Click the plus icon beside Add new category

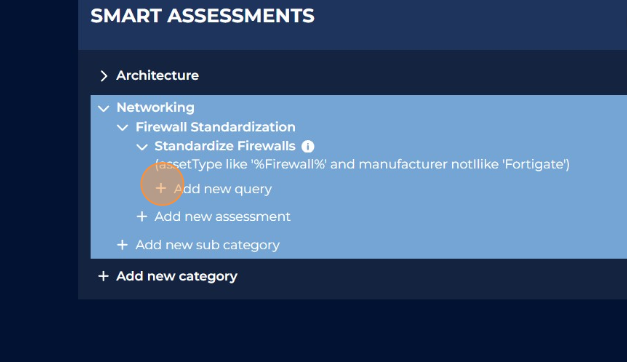(104, 276)
